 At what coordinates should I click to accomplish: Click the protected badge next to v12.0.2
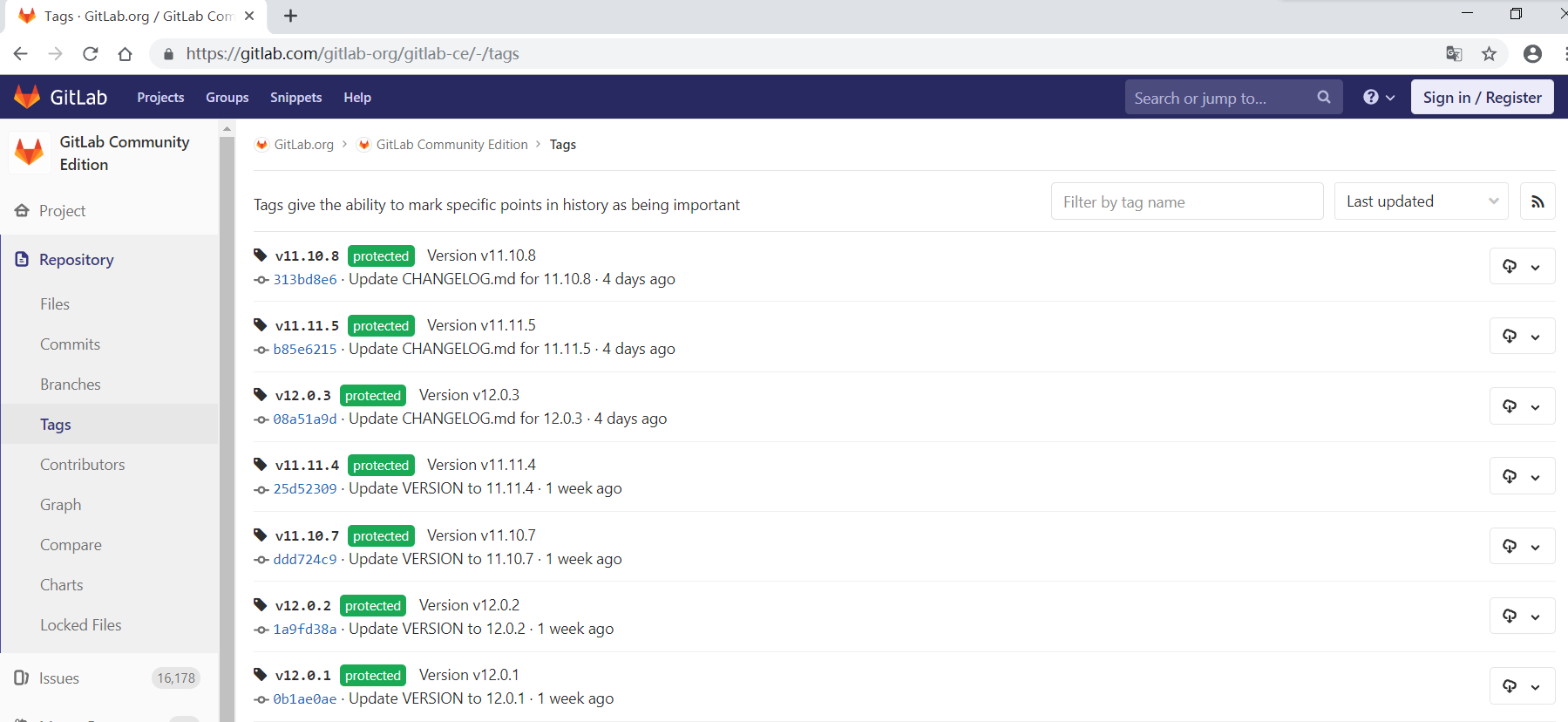[x=373, y=605]
